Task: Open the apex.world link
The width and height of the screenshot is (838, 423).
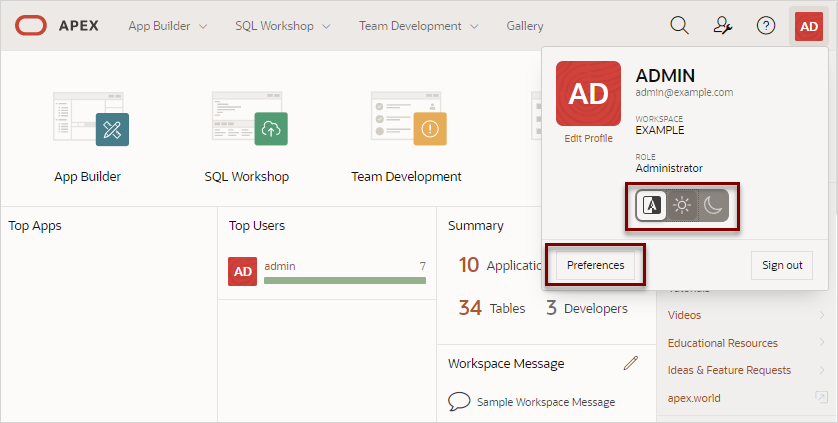Action: [694, 398]
